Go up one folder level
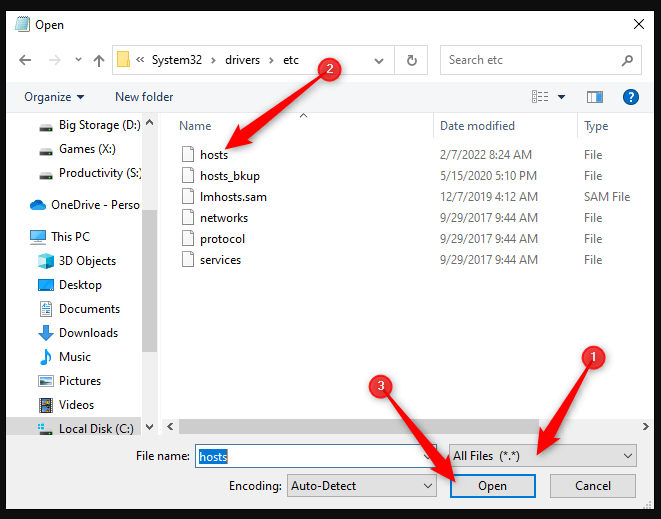The image size is (661, 519). tap(99, 60)
